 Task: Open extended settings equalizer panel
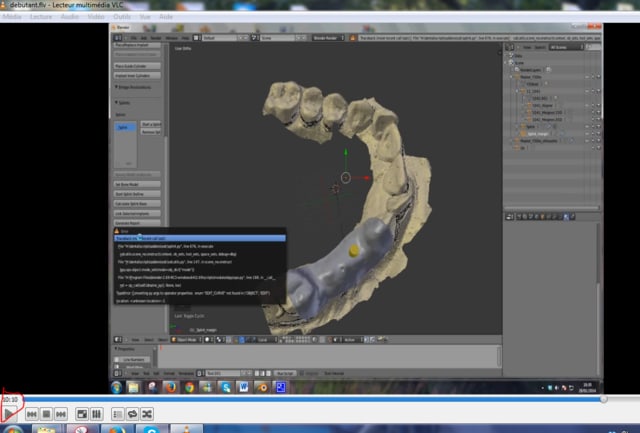tap(97, 414)
